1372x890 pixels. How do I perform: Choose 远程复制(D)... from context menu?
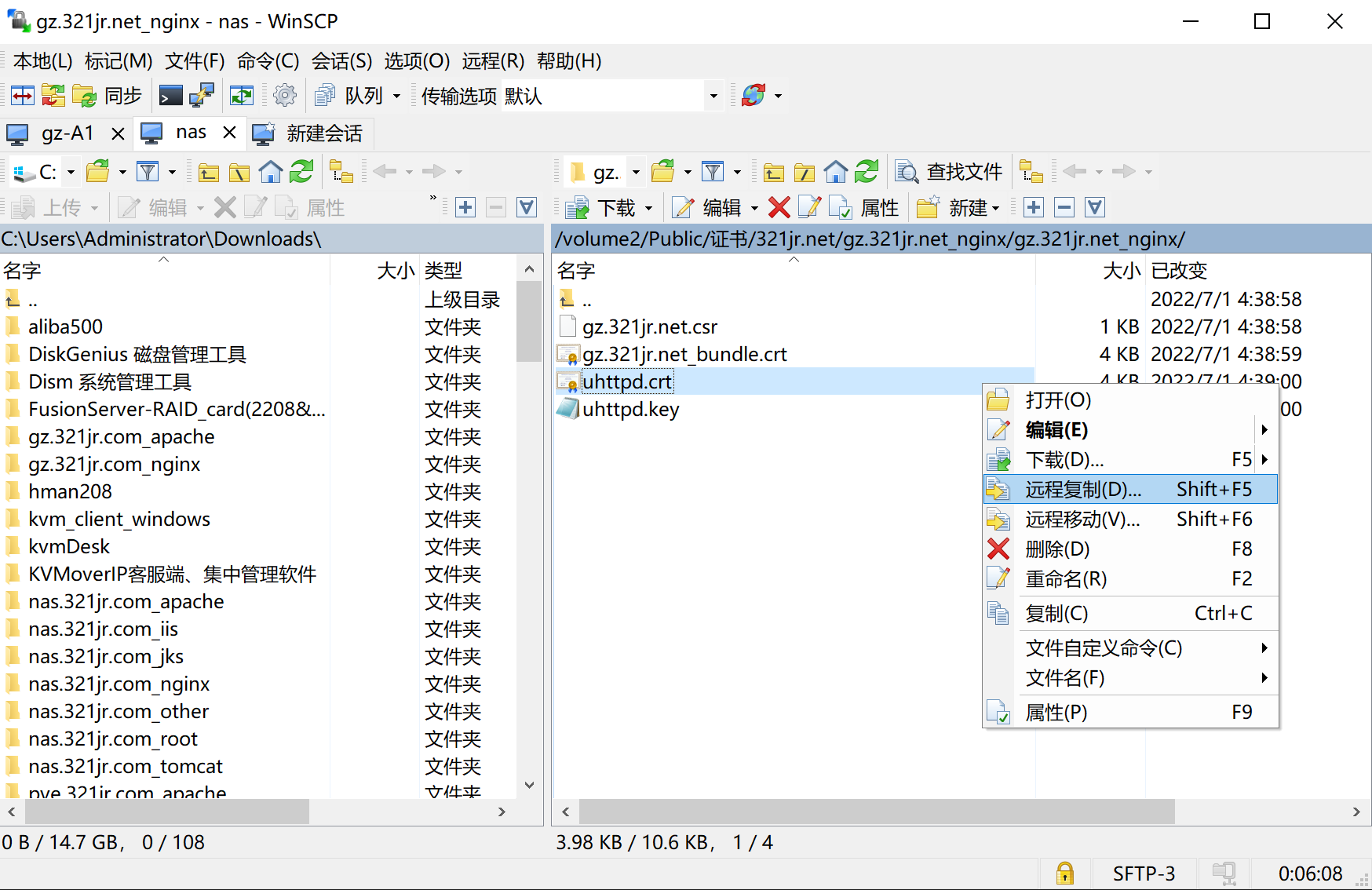coord(1130,489)
